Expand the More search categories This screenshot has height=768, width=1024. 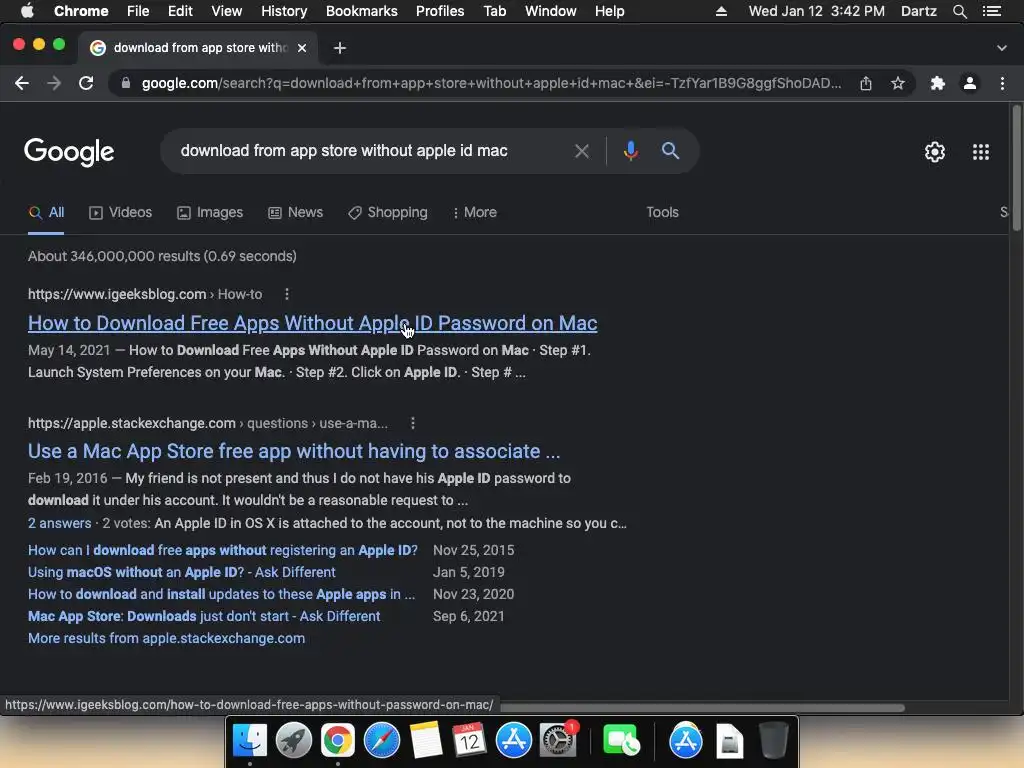[475, 212]
